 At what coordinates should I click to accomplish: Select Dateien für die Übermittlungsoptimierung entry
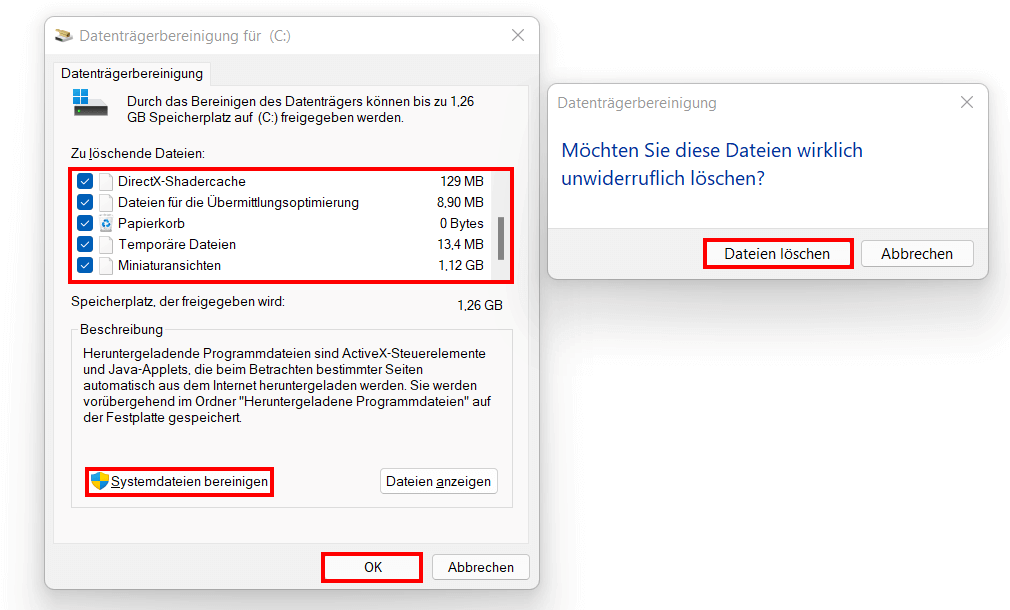(x=238, y=202)
